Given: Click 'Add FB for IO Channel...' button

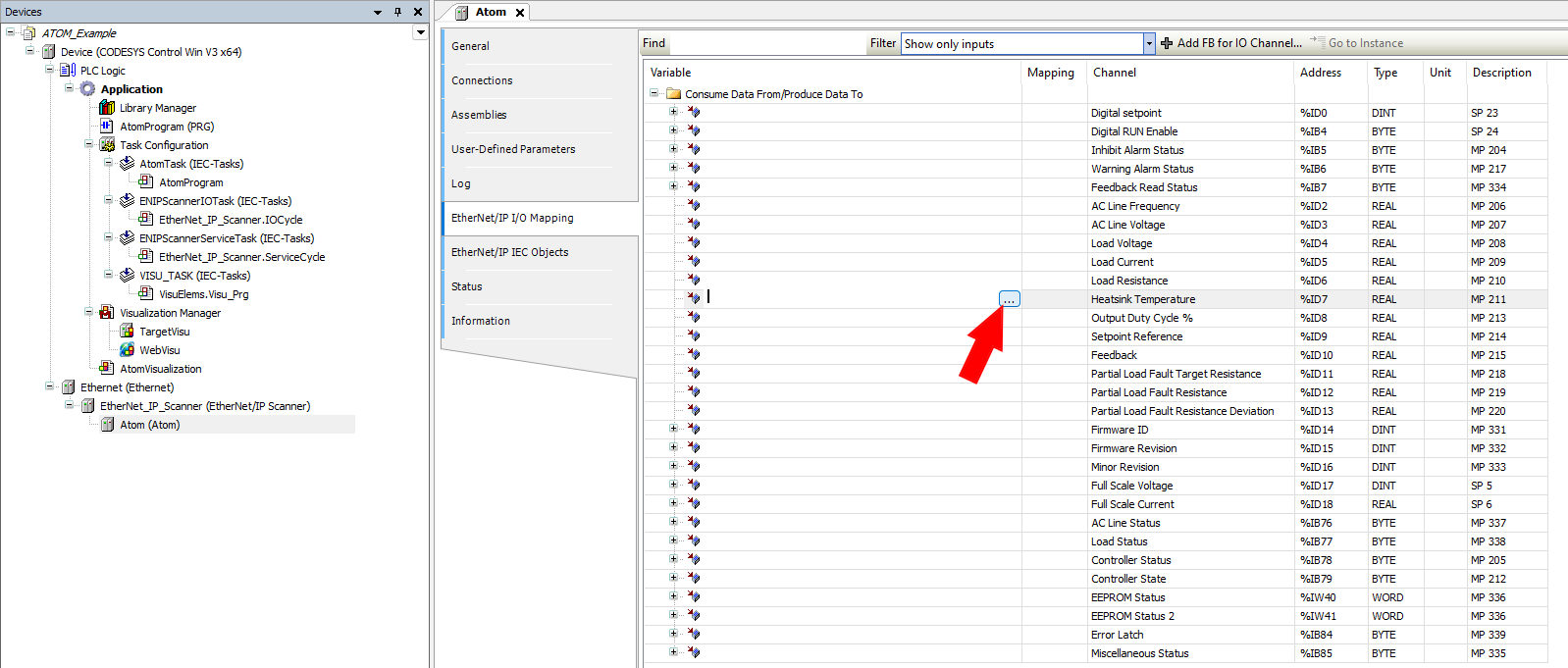Looking at the screenshot, I should pyautogui.click(x=1230, y=43).
